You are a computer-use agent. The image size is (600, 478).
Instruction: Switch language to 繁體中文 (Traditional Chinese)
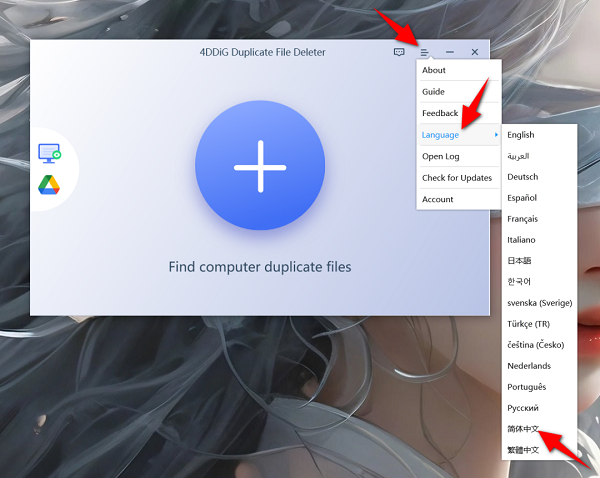539,450
